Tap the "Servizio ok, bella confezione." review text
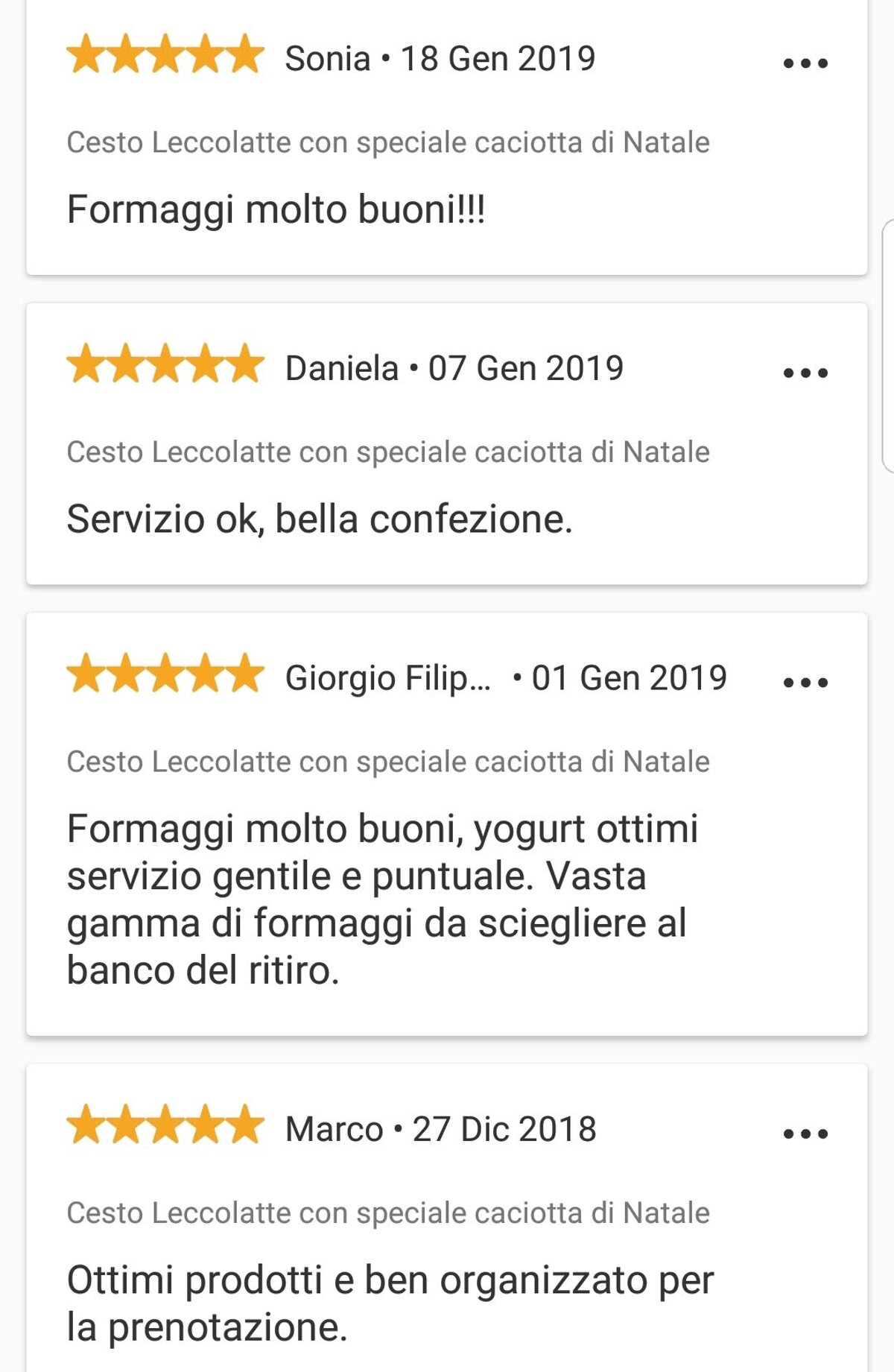Screen dimensions: 894x1372 point(319,519)
